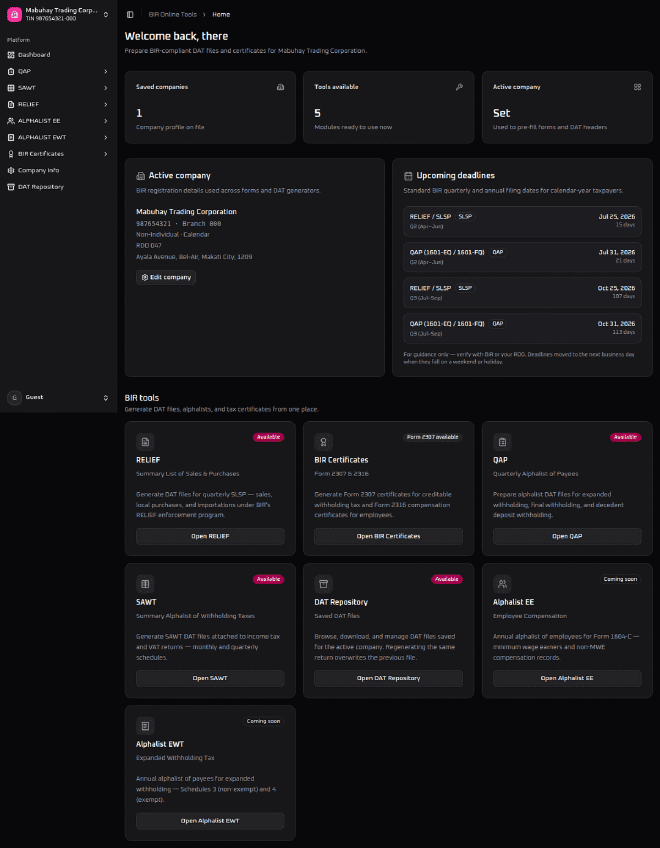Click the DAT Repository archive icon in the sidebar
This screenshot has width=660, height=848.
(11, 187)
